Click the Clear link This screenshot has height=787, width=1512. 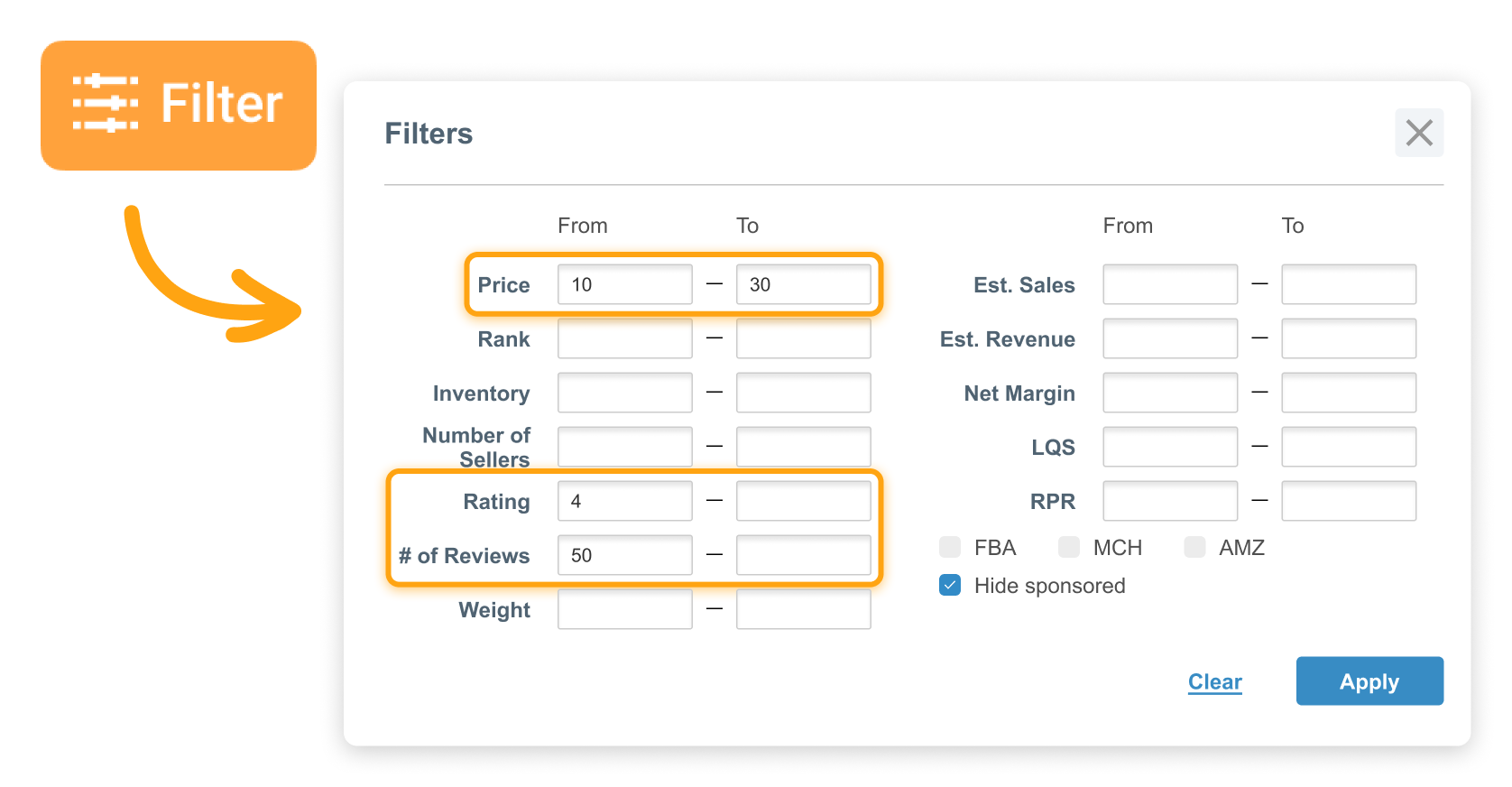coord(1214,681)
